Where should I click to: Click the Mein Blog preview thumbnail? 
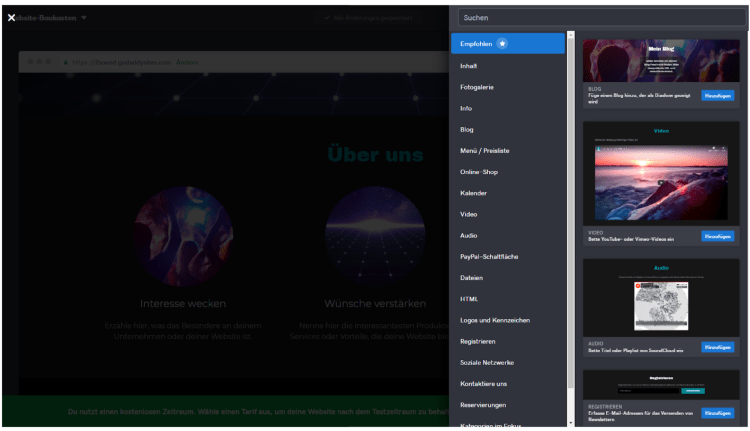tap(661, 60)
